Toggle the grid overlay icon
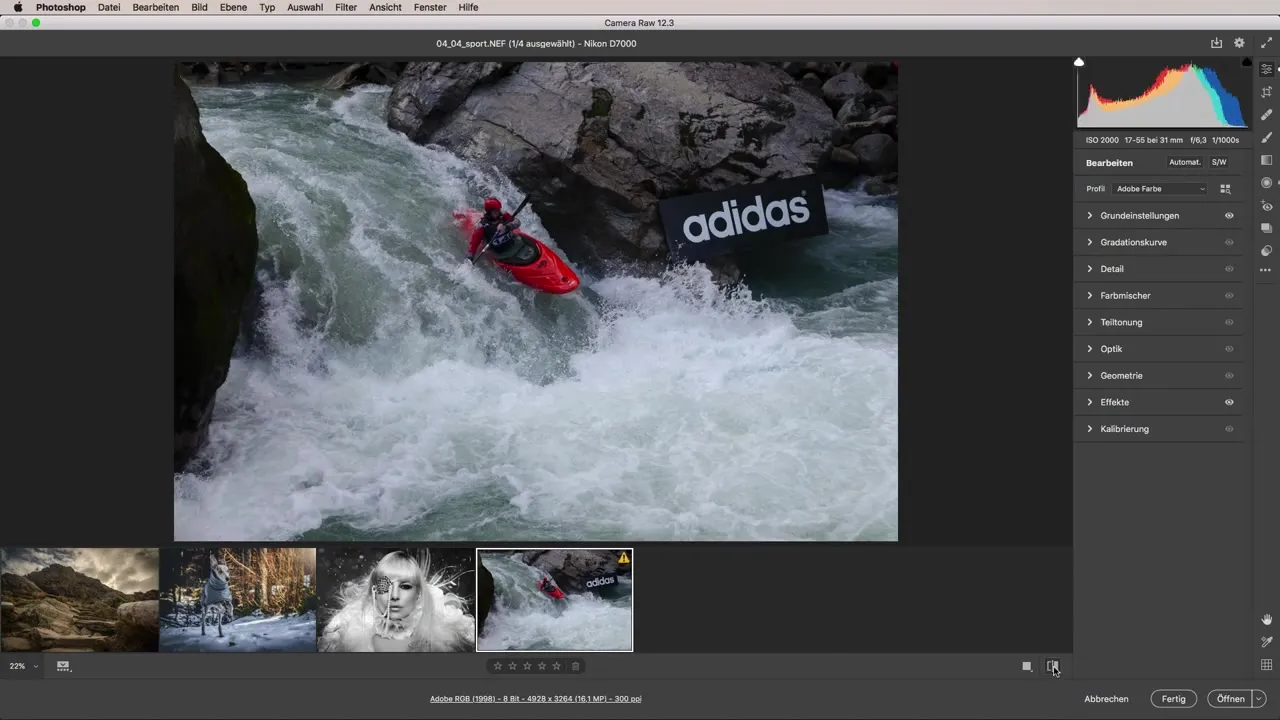Screen dimensions: 1280x720 [1266, 665]
